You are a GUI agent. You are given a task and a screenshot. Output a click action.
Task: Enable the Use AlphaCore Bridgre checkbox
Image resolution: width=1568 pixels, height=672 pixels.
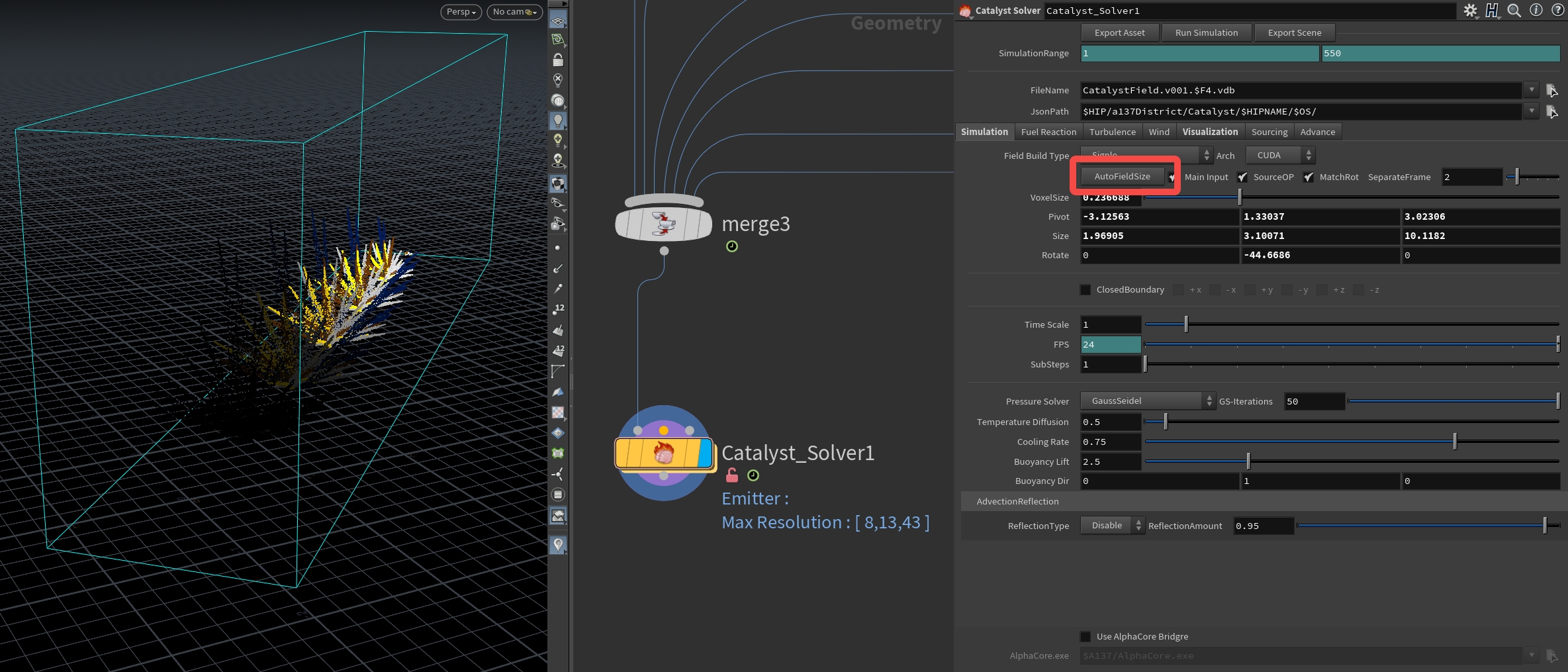pos(1085,637)
